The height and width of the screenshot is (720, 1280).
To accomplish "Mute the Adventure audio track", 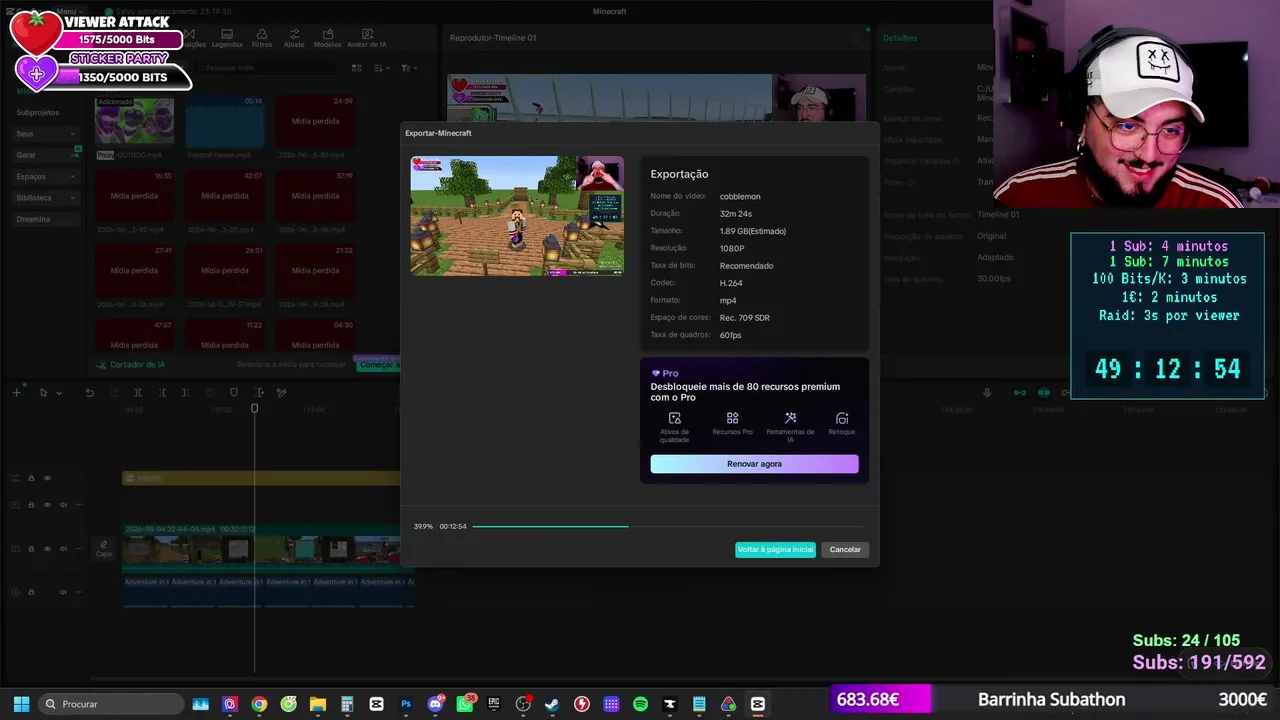I will coord(63,592).
